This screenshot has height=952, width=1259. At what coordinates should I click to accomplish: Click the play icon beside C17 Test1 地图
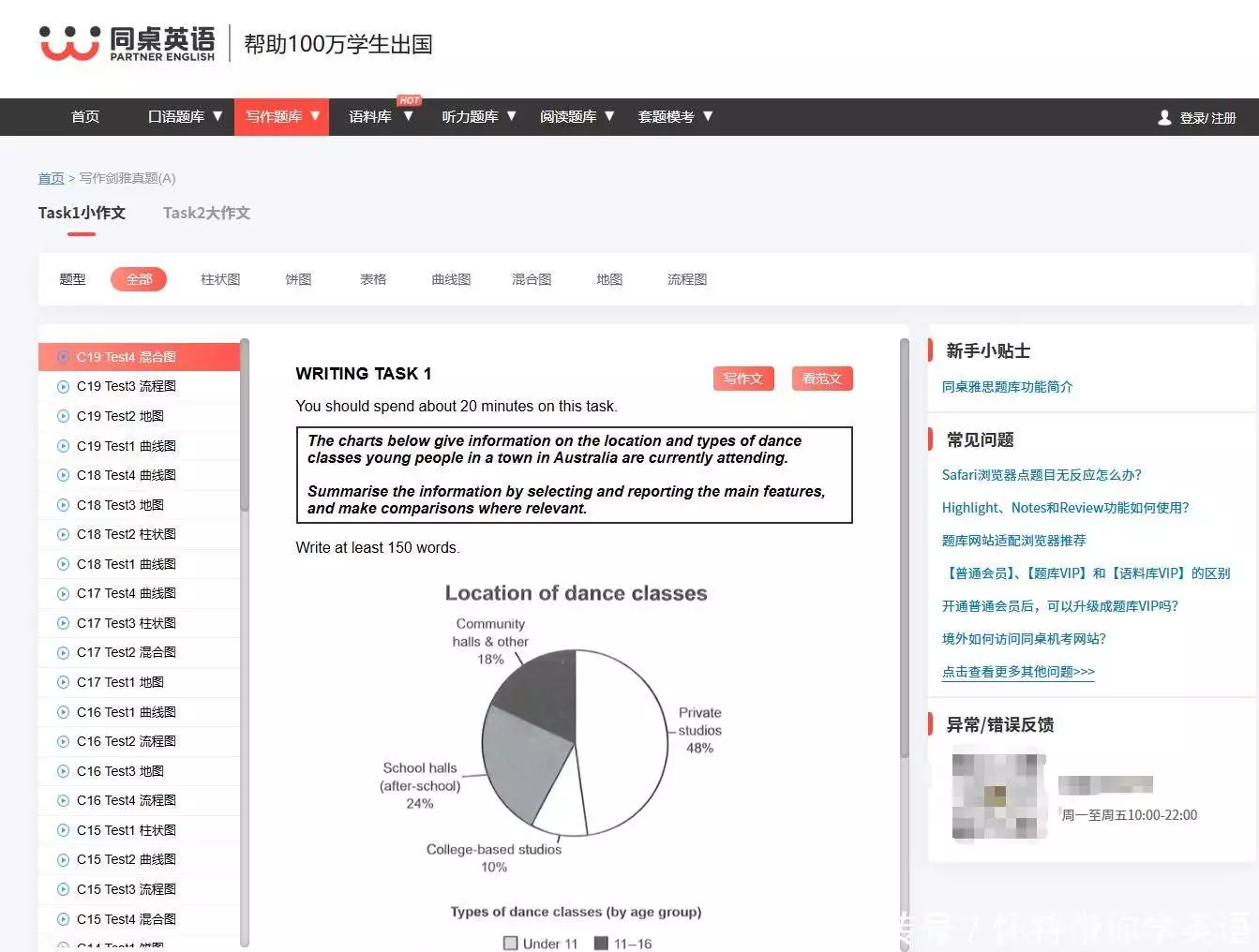[62, 682]
